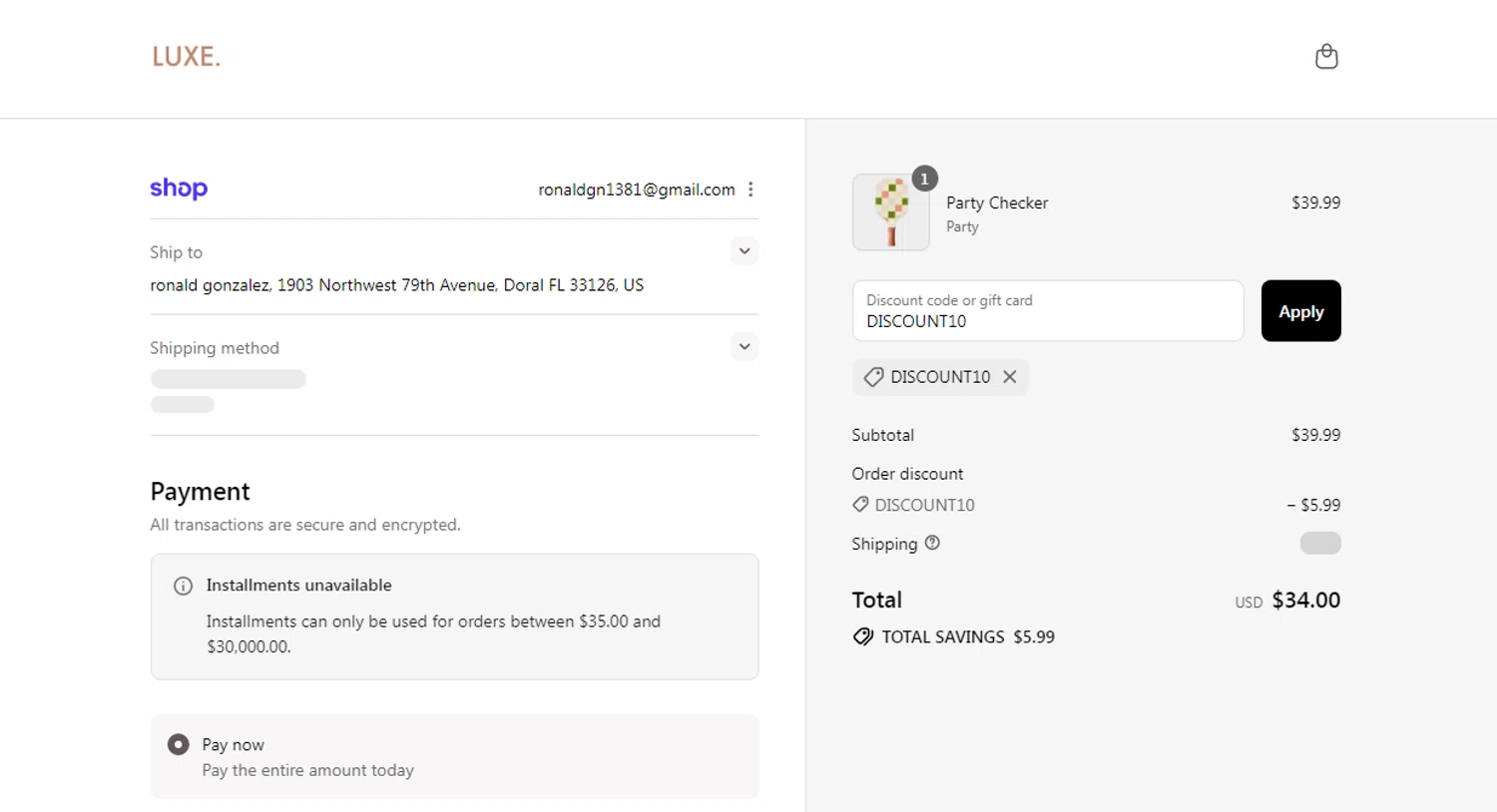1497x812 pixels.
Task: Expand the Shipping method section
Action: pyautogui.click(x=745, y=347)
